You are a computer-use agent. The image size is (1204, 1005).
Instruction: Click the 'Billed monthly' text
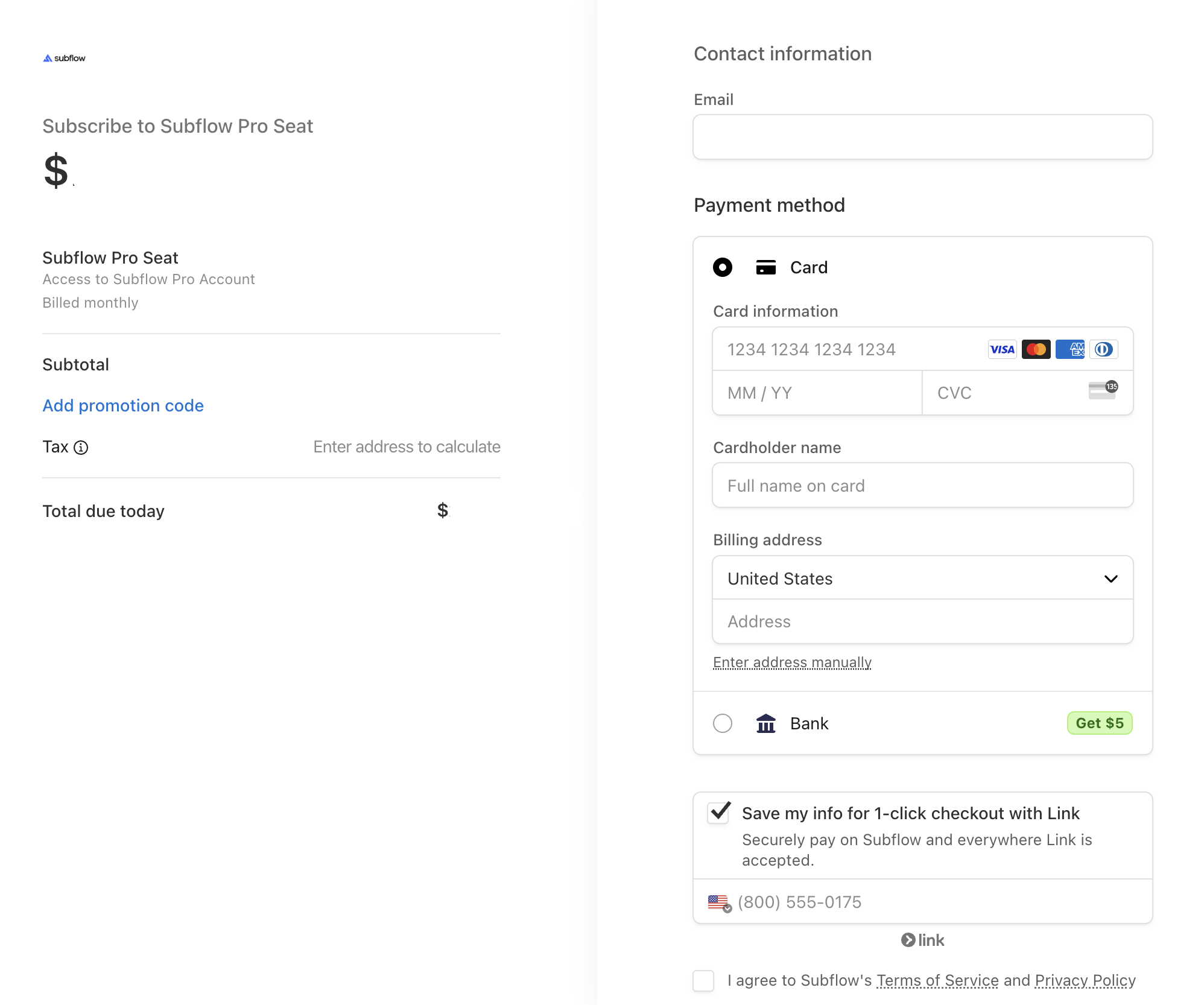tap(90, 303)
